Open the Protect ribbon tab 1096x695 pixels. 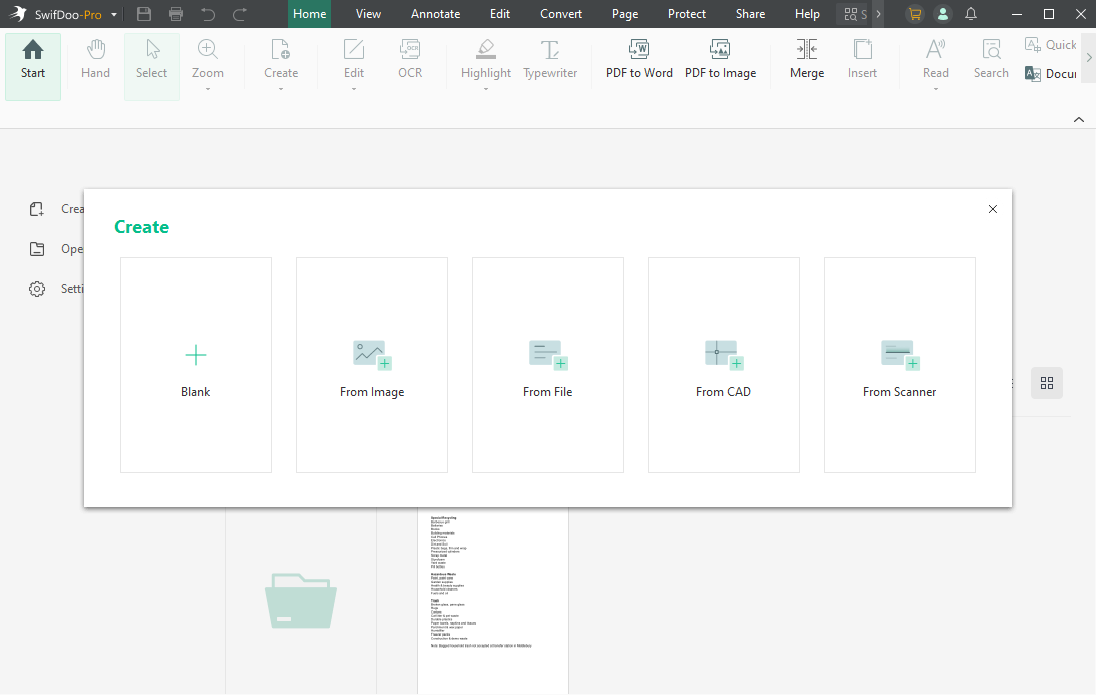(687, 14)
